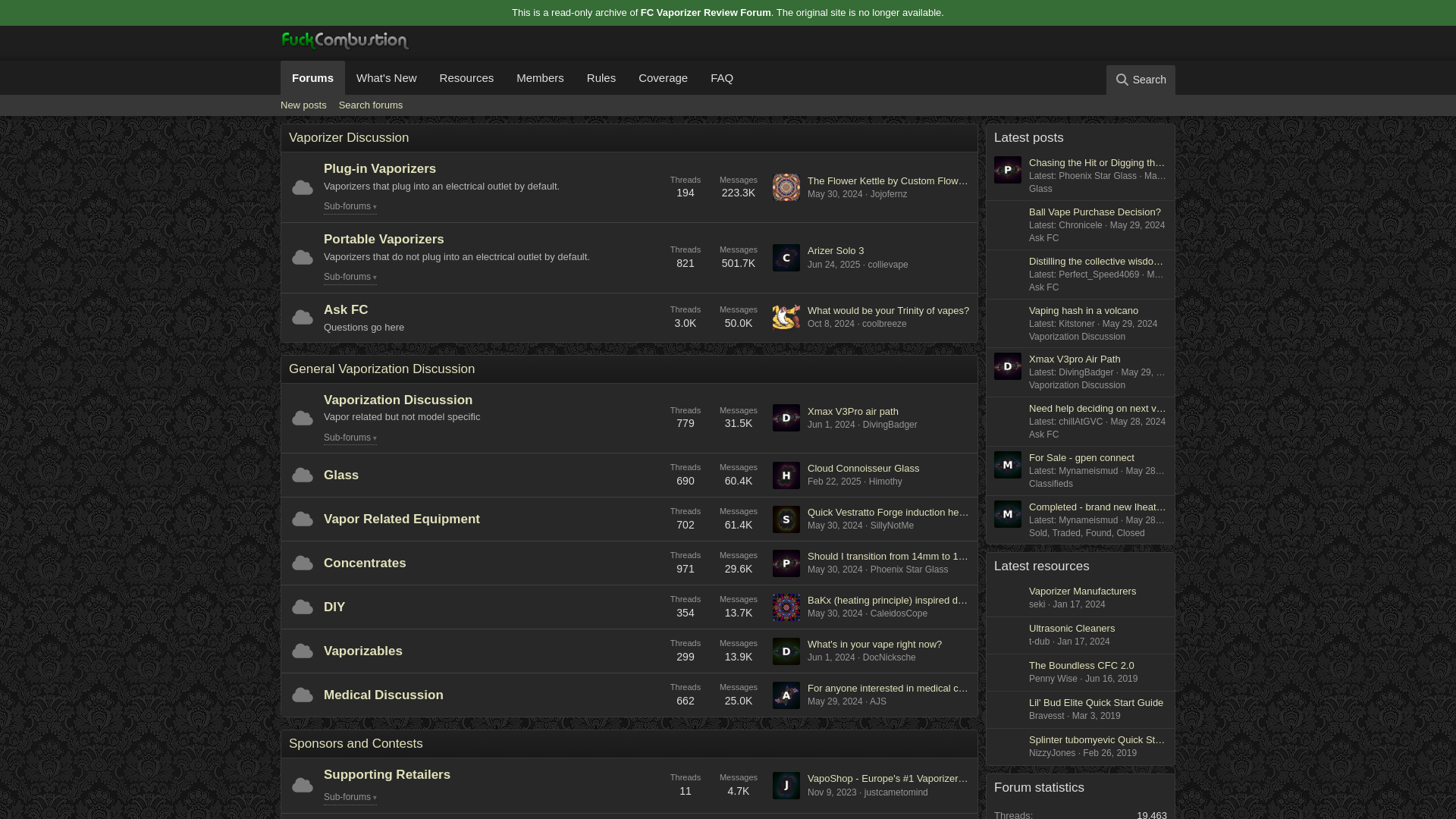Screen dimensions: 1456x819
Task: Click the FuckCombustion site logo
Action: pyautogui.click(x=344, y=41)
